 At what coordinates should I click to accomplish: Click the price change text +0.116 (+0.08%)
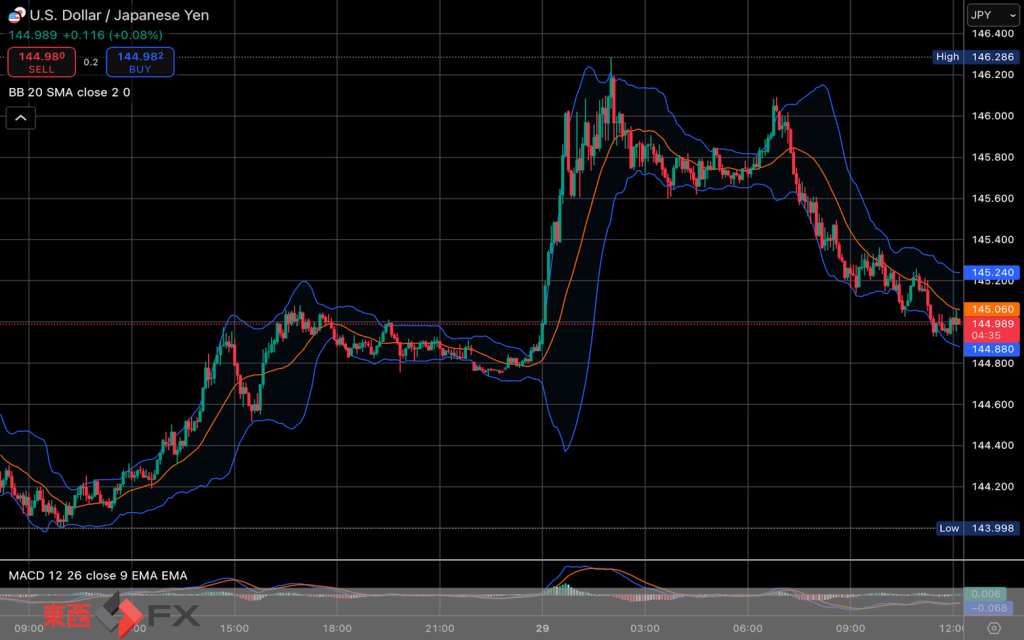pos(112,35)
